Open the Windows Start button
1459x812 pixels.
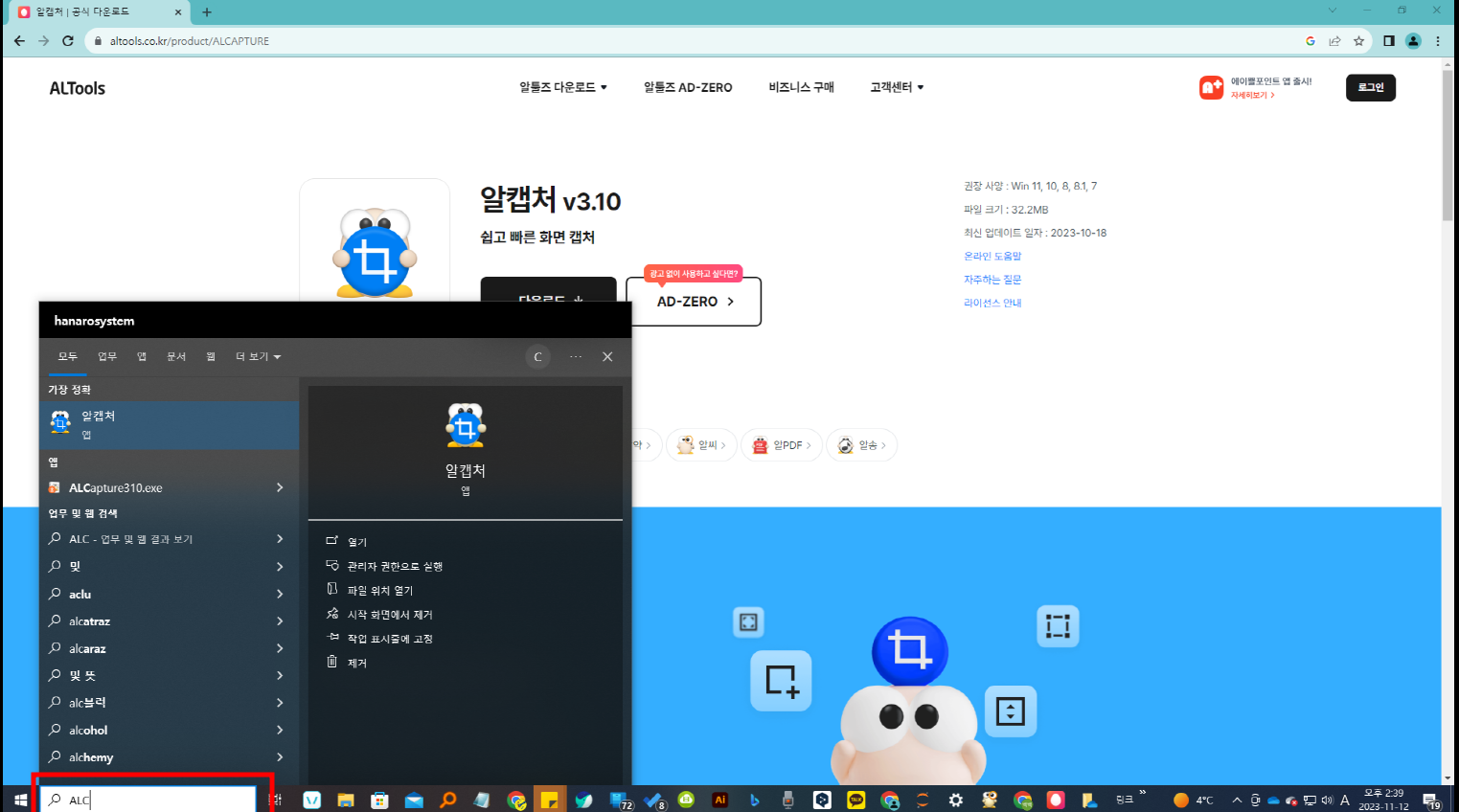pyautogui.click(x=20, y=800)
